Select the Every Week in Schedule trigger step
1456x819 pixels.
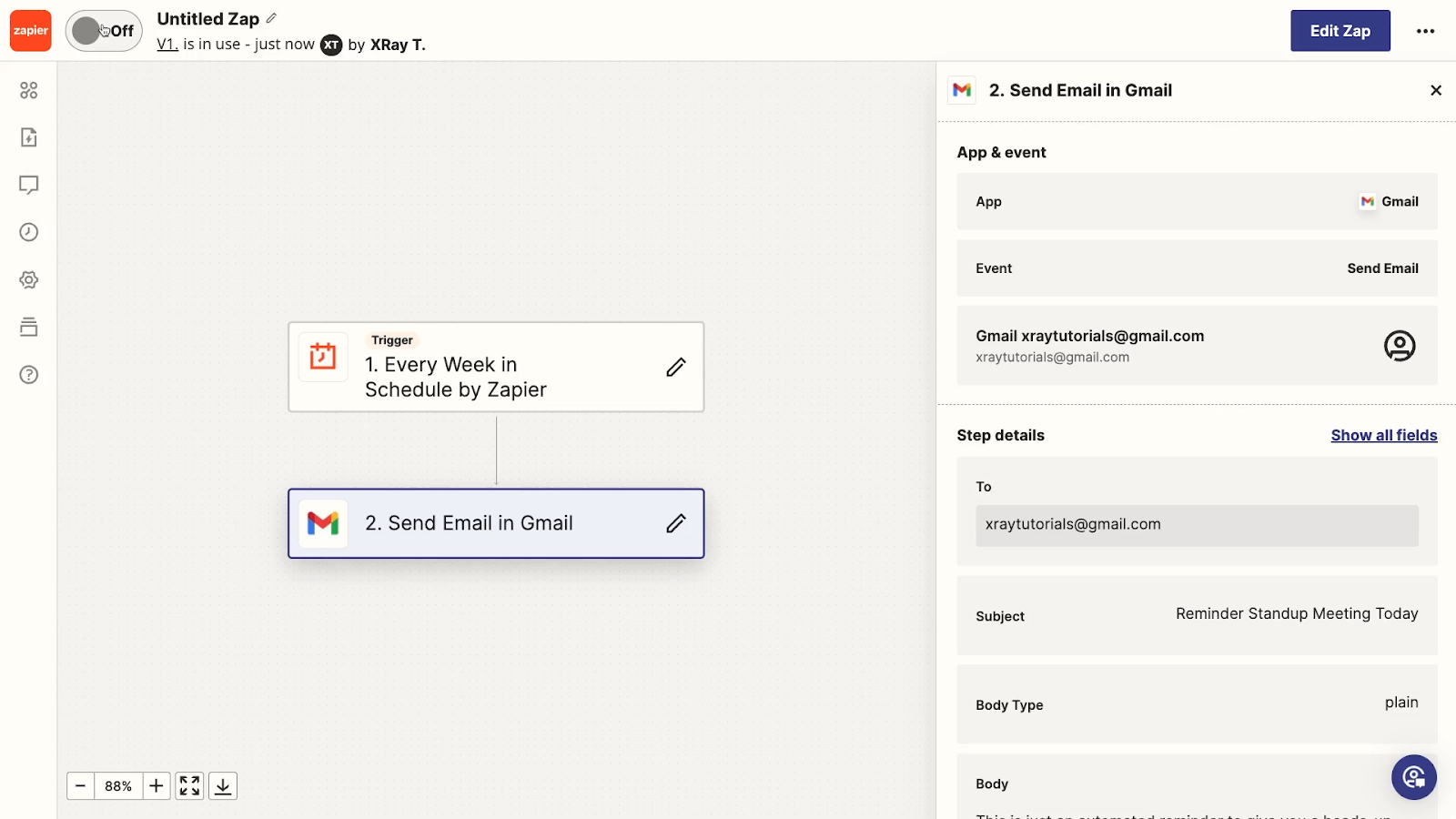(496, 367)
